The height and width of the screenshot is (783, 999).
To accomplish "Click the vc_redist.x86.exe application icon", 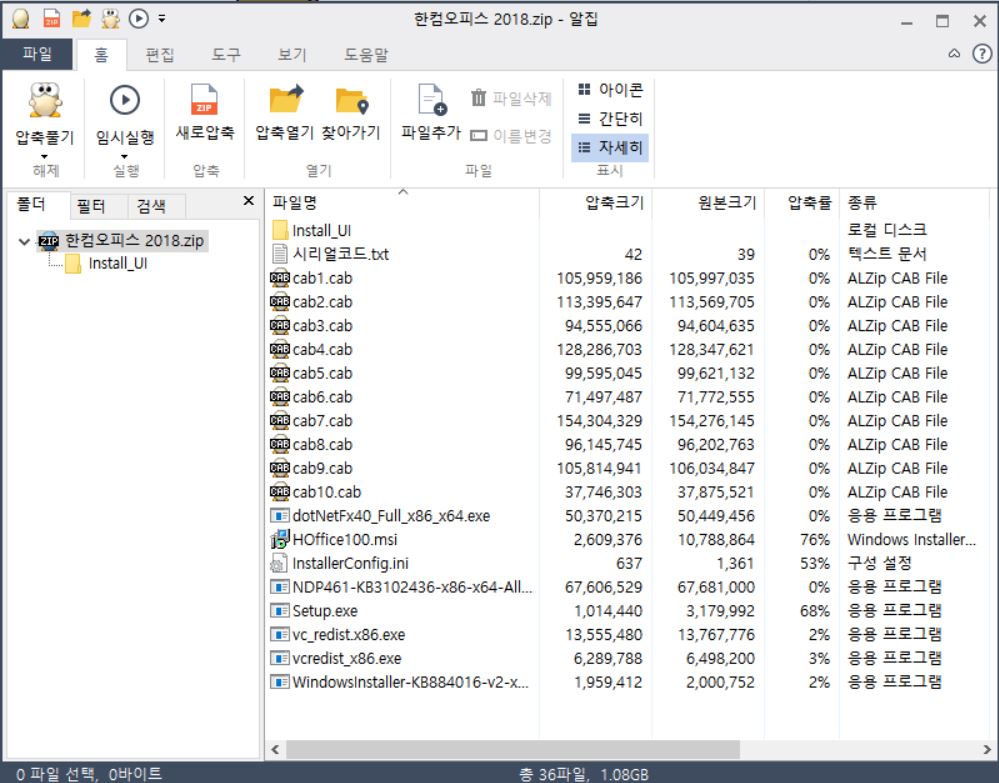I will [x=280, y=635].
